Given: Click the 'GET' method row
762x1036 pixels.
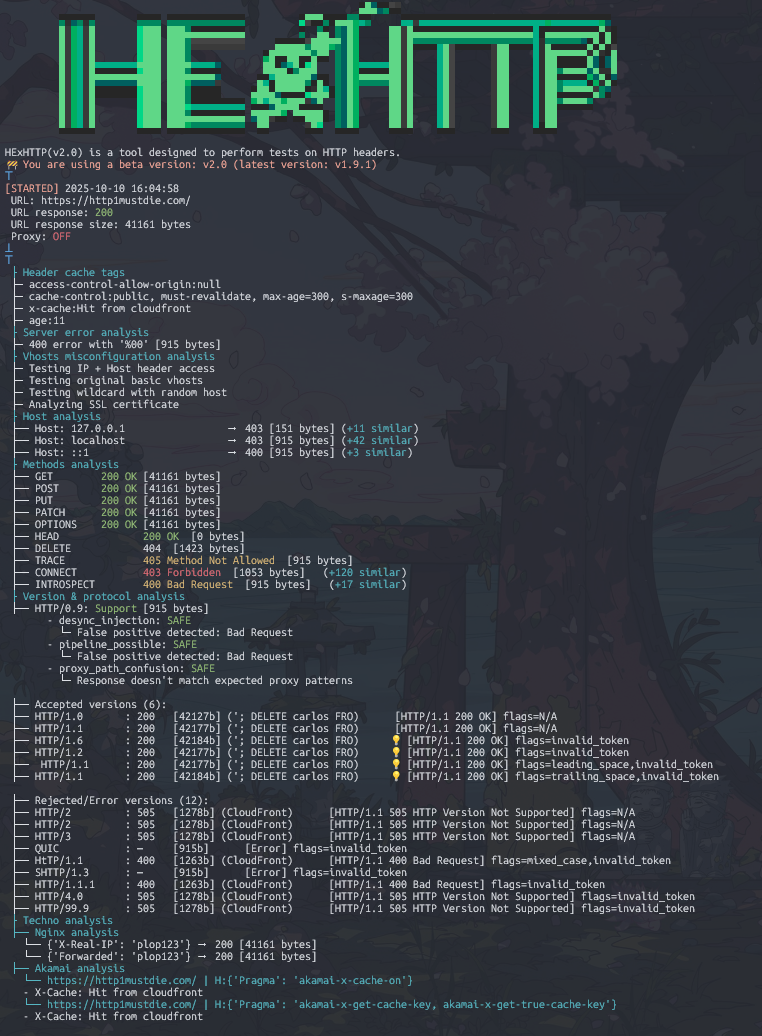Looking at the screenshot, I should [x=128, y=476].
